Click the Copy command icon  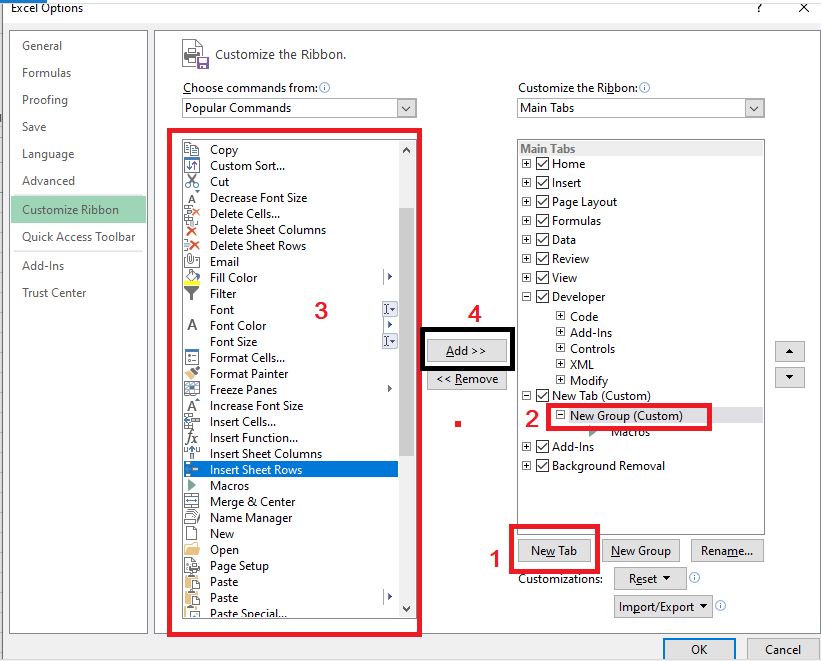point(192,149)
